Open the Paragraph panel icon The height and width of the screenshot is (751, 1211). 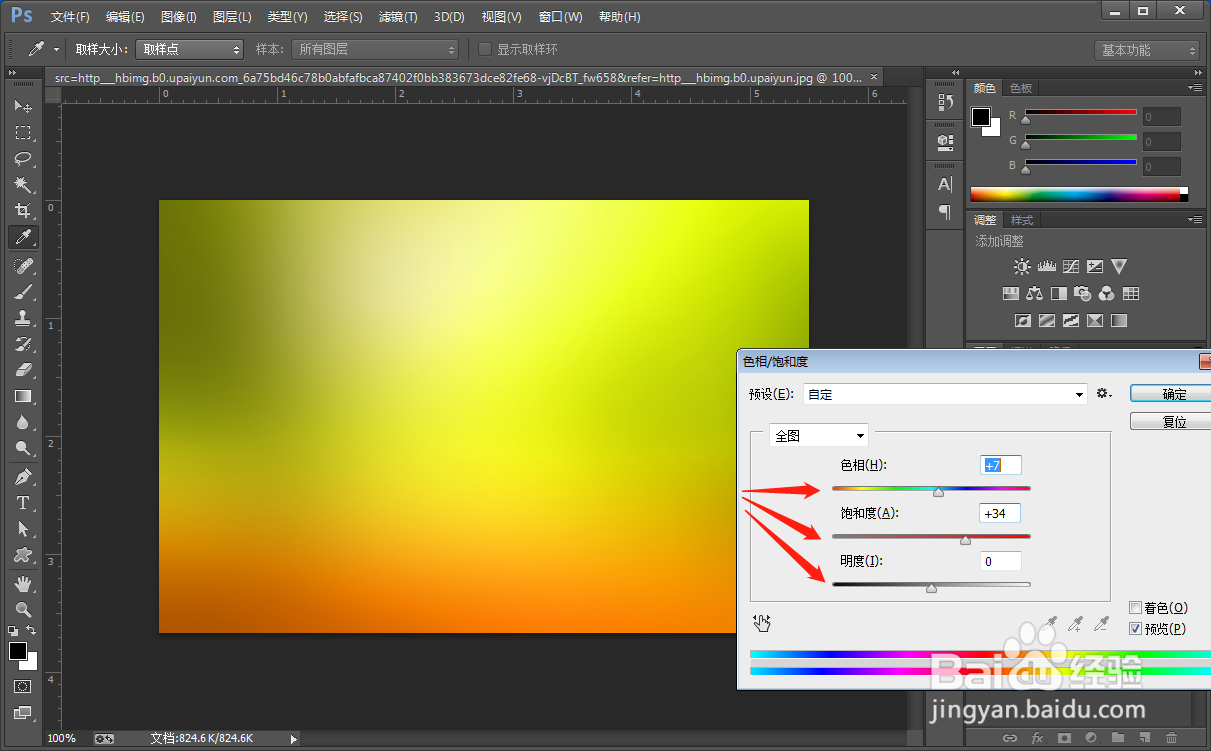[945, 211]
